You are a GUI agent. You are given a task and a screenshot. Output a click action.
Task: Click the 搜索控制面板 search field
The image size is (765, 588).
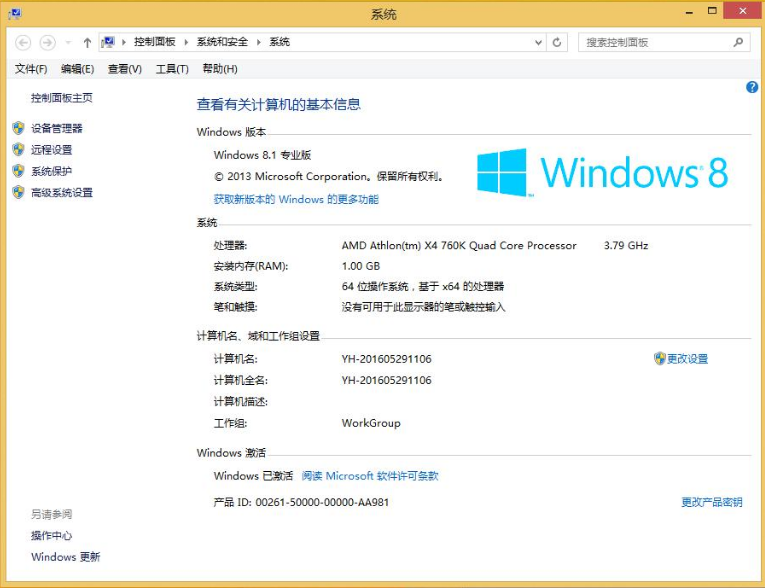click(x=655, y=42)
